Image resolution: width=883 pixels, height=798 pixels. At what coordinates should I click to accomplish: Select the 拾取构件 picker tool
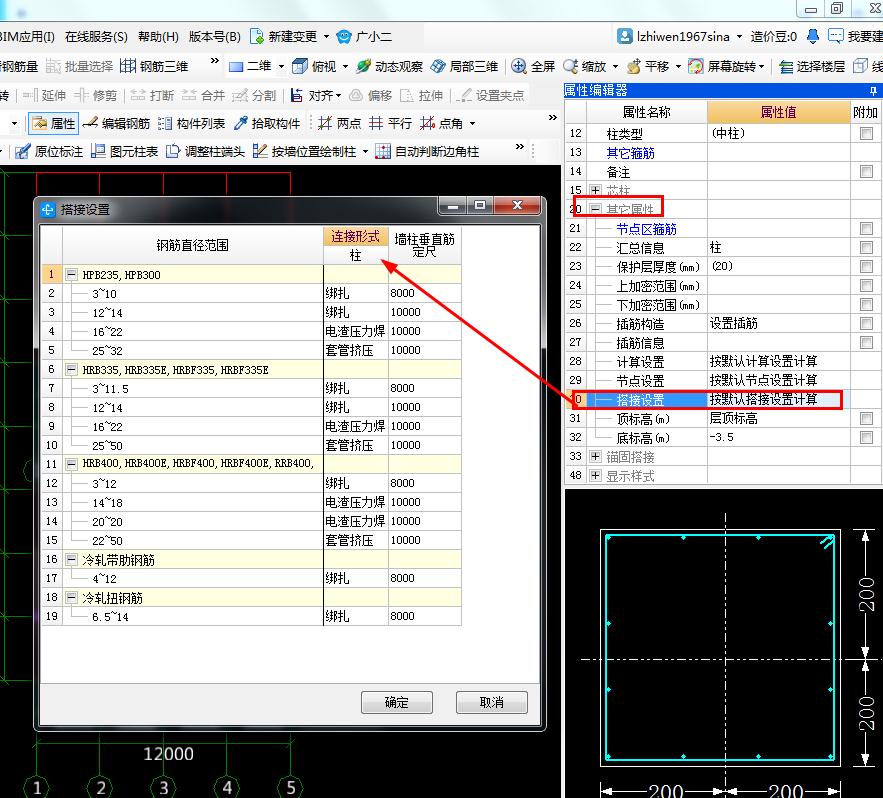(x=267, y=123)
